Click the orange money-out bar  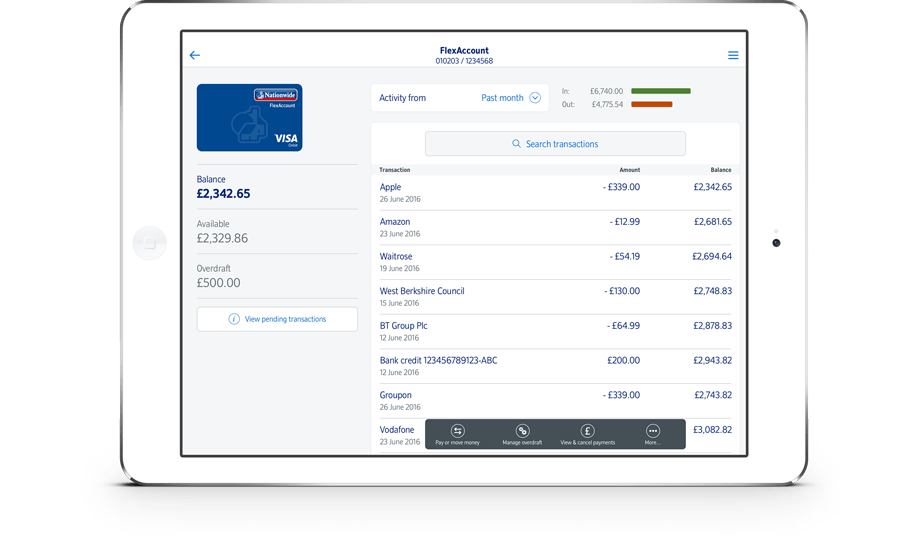click(651, 104)
